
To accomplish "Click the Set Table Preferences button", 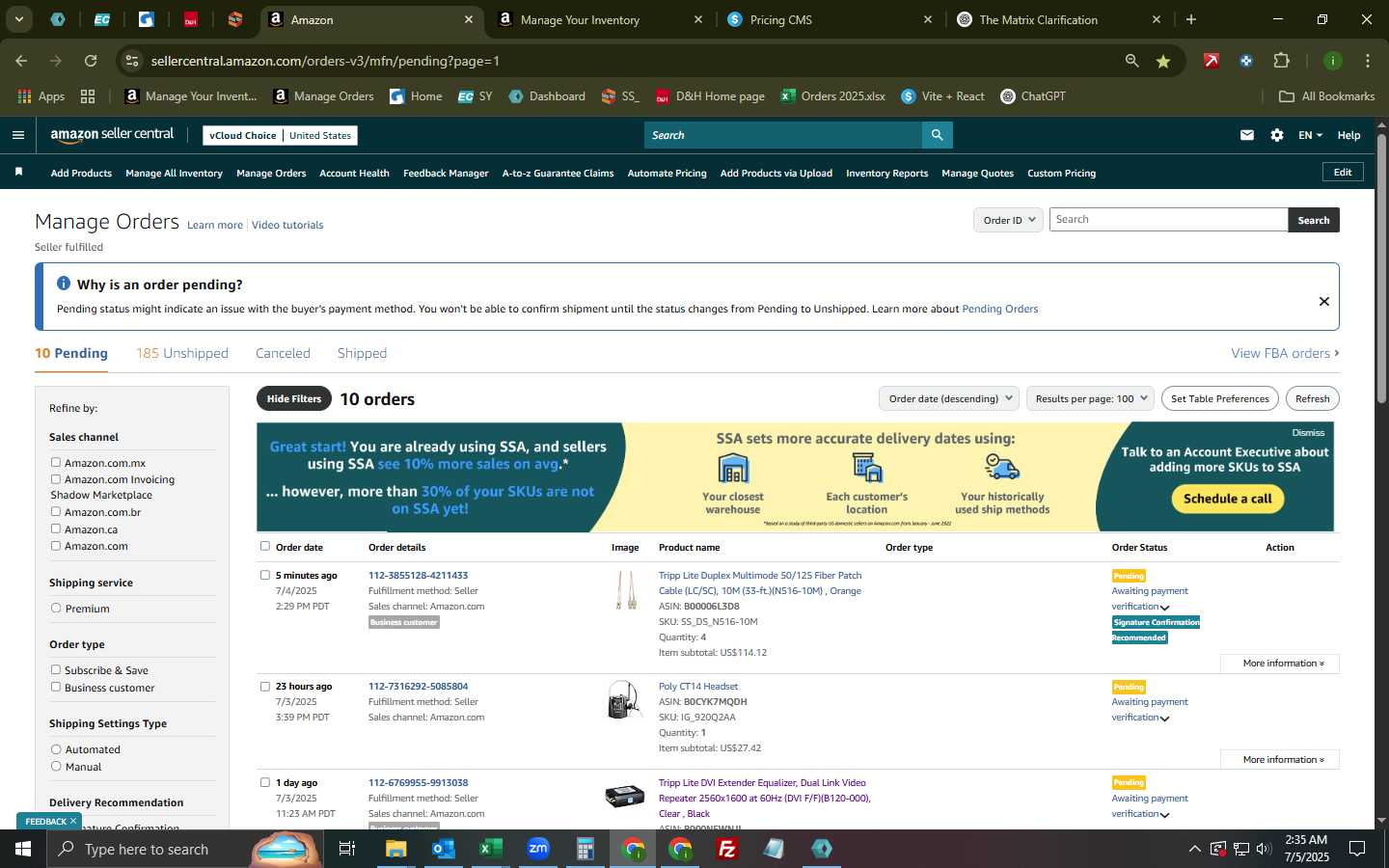I will point(1219,398).
